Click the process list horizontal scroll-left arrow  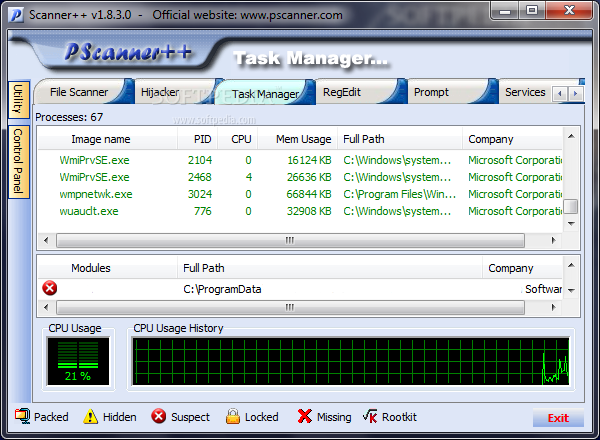point(46,240)
